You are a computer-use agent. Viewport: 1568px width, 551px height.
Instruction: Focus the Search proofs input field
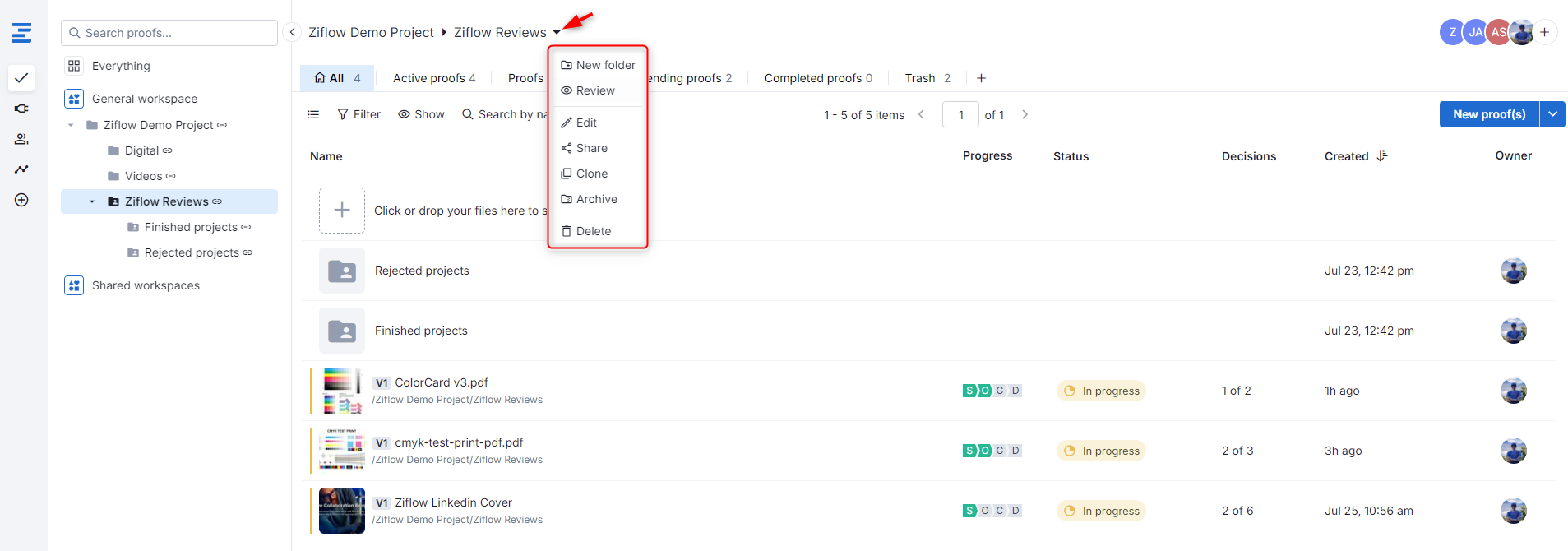pyautogui.click(x=169, y=33)
